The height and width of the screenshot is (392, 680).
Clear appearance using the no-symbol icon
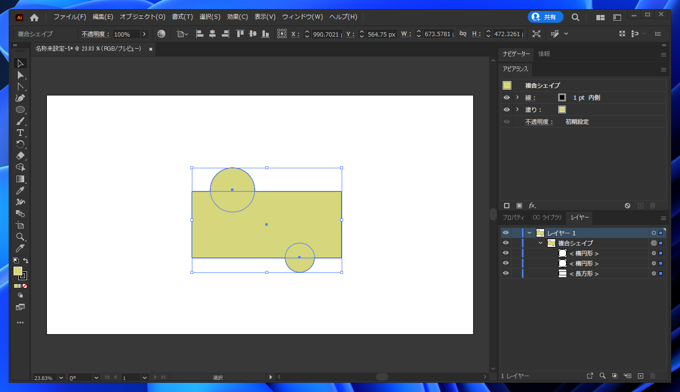[628, 206]
